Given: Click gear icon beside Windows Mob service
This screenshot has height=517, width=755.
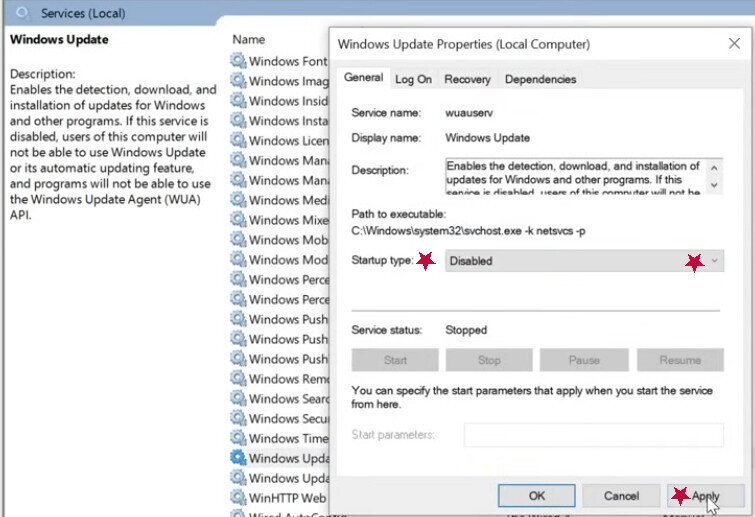Looking at the screenshot, I should point(238,239).
